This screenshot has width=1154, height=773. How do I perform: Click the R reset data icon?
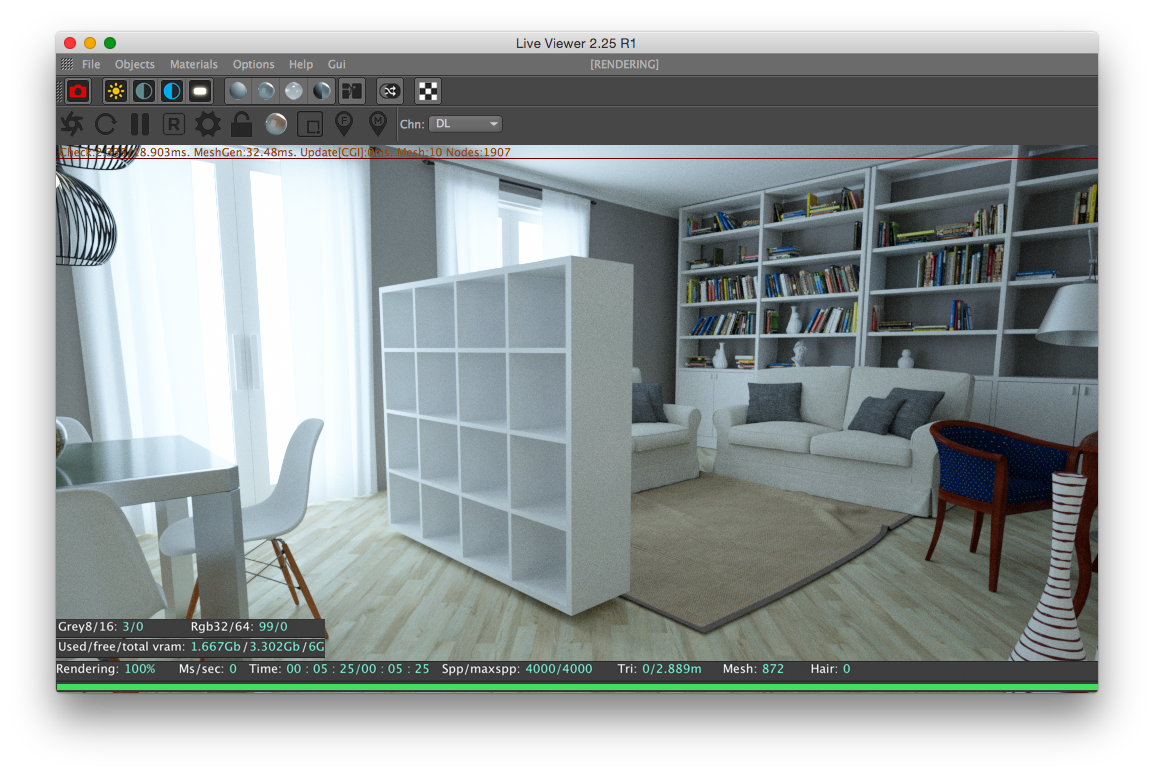tap(174, 124)
